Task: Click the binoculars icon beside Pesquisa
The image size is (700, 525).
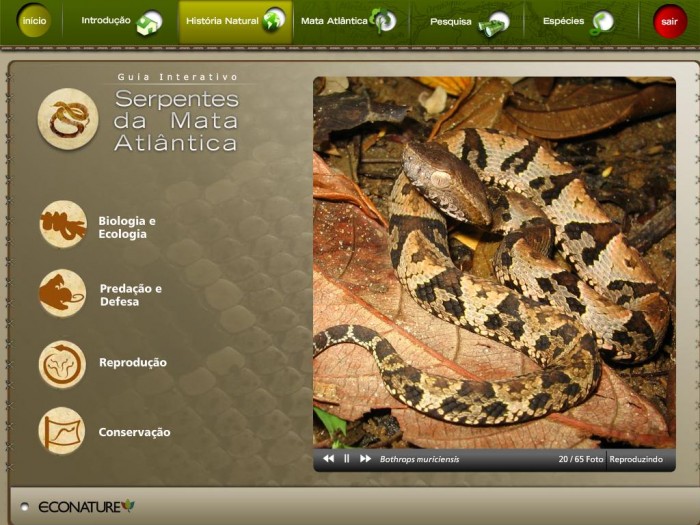Action: [494, 24]
